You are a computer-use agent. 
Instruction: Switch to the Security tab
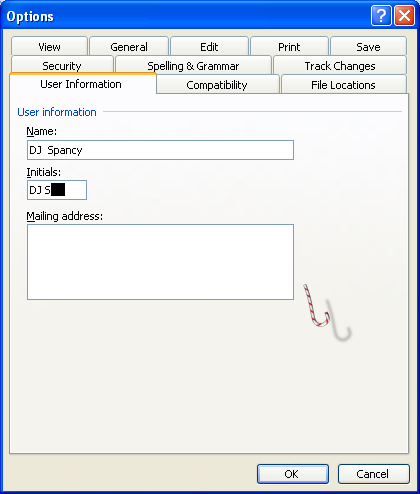tap(62, 65)
